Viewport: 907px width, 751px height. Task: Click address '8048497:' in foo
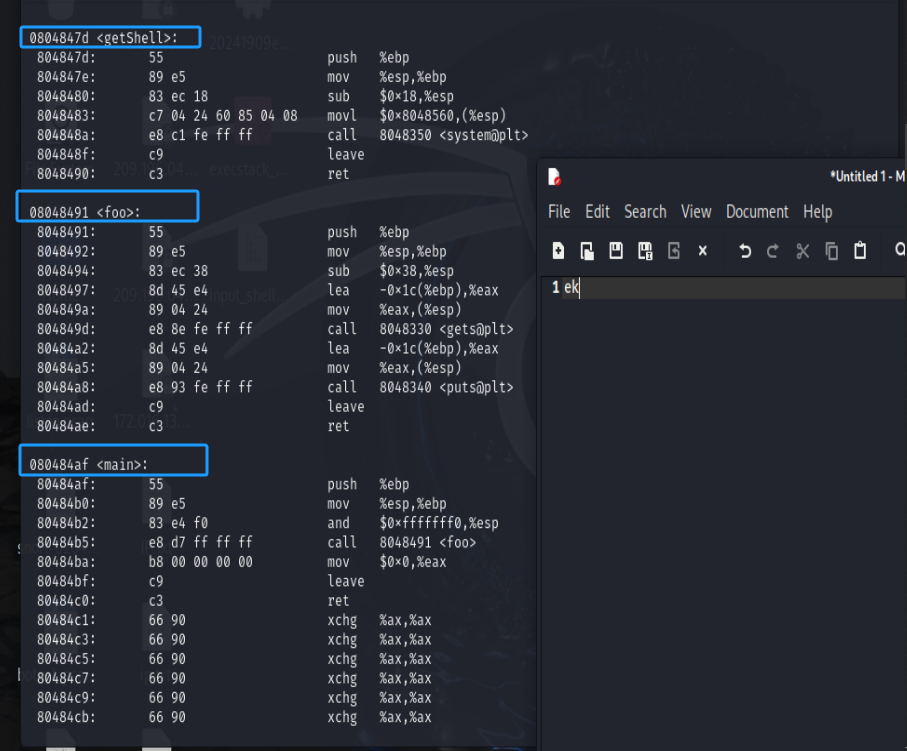coord(66,290)
